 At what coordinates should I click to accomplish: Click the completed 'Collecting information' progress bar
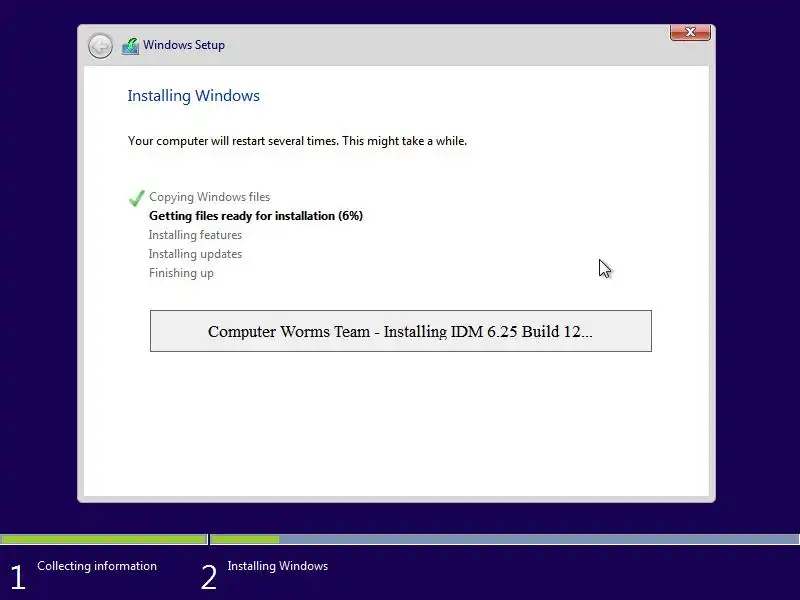coord(104,539)
